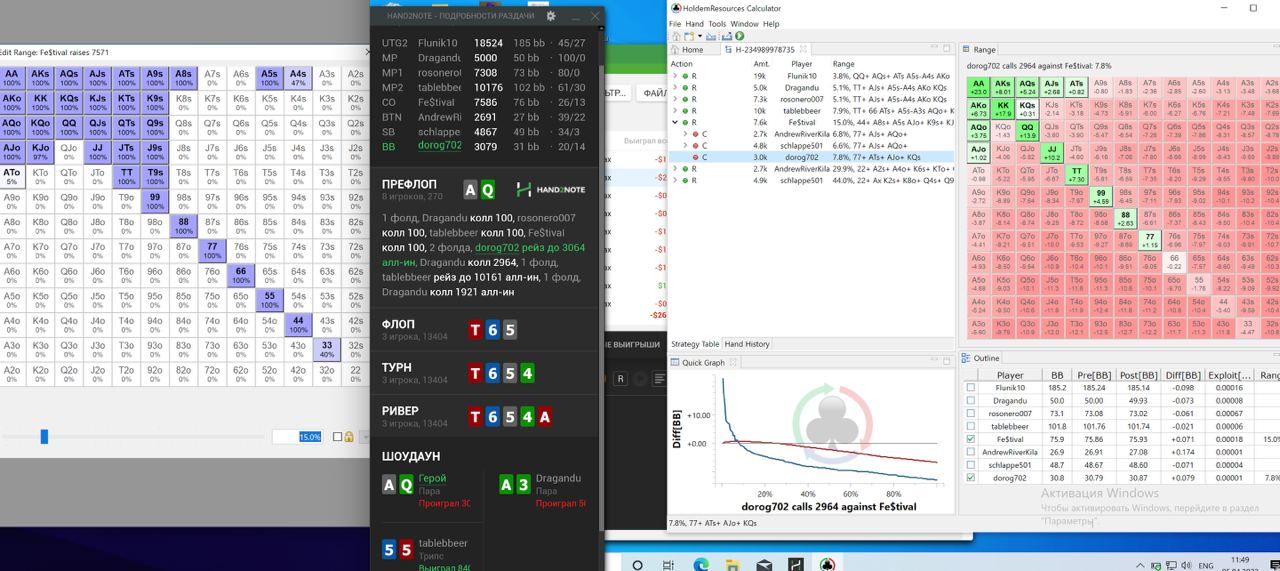Open HoldemResources Calculator taskbar icon

click(x=827, y=565)
